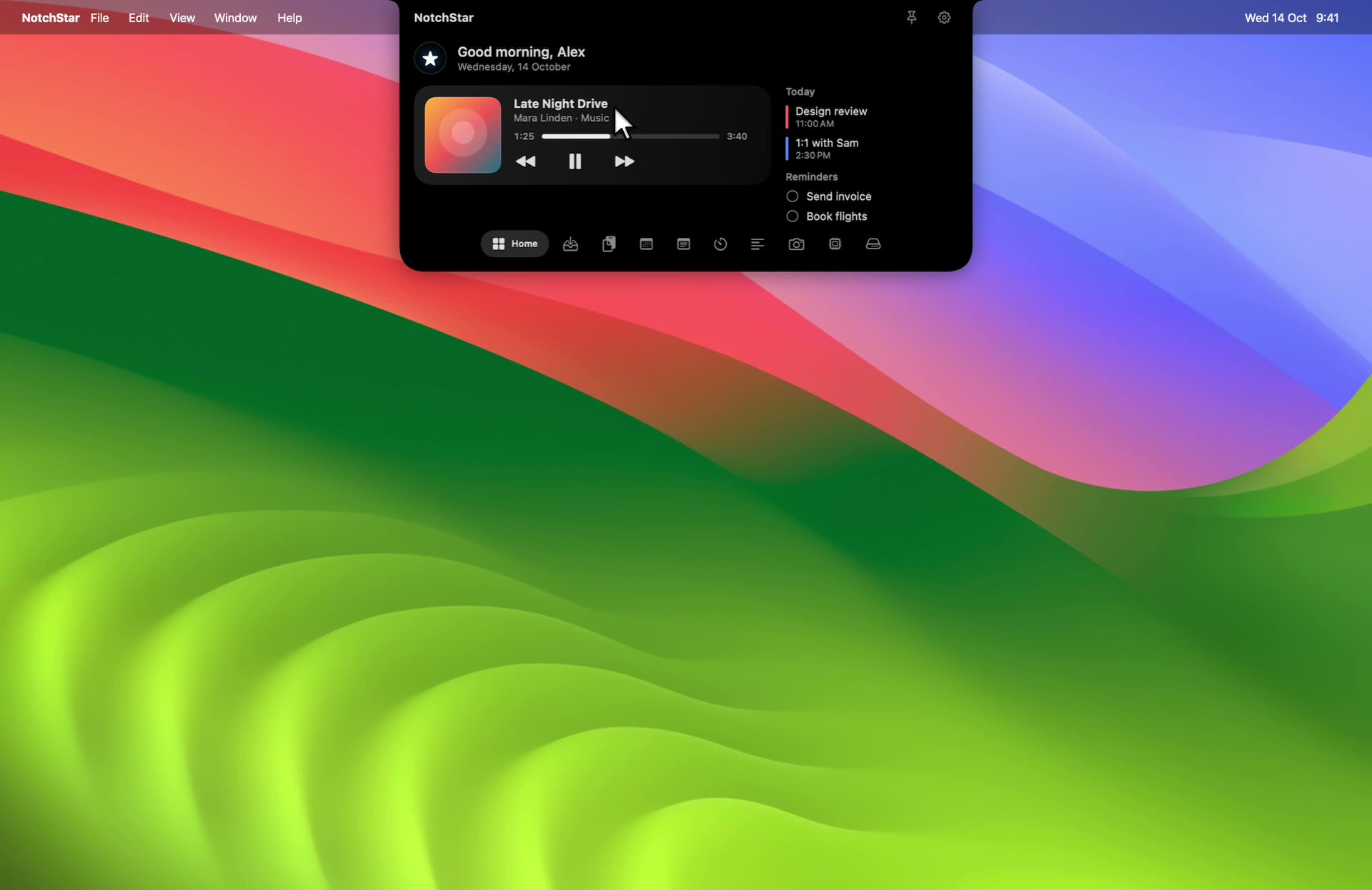
Task: Open the View menu
Action: point(182,18)
